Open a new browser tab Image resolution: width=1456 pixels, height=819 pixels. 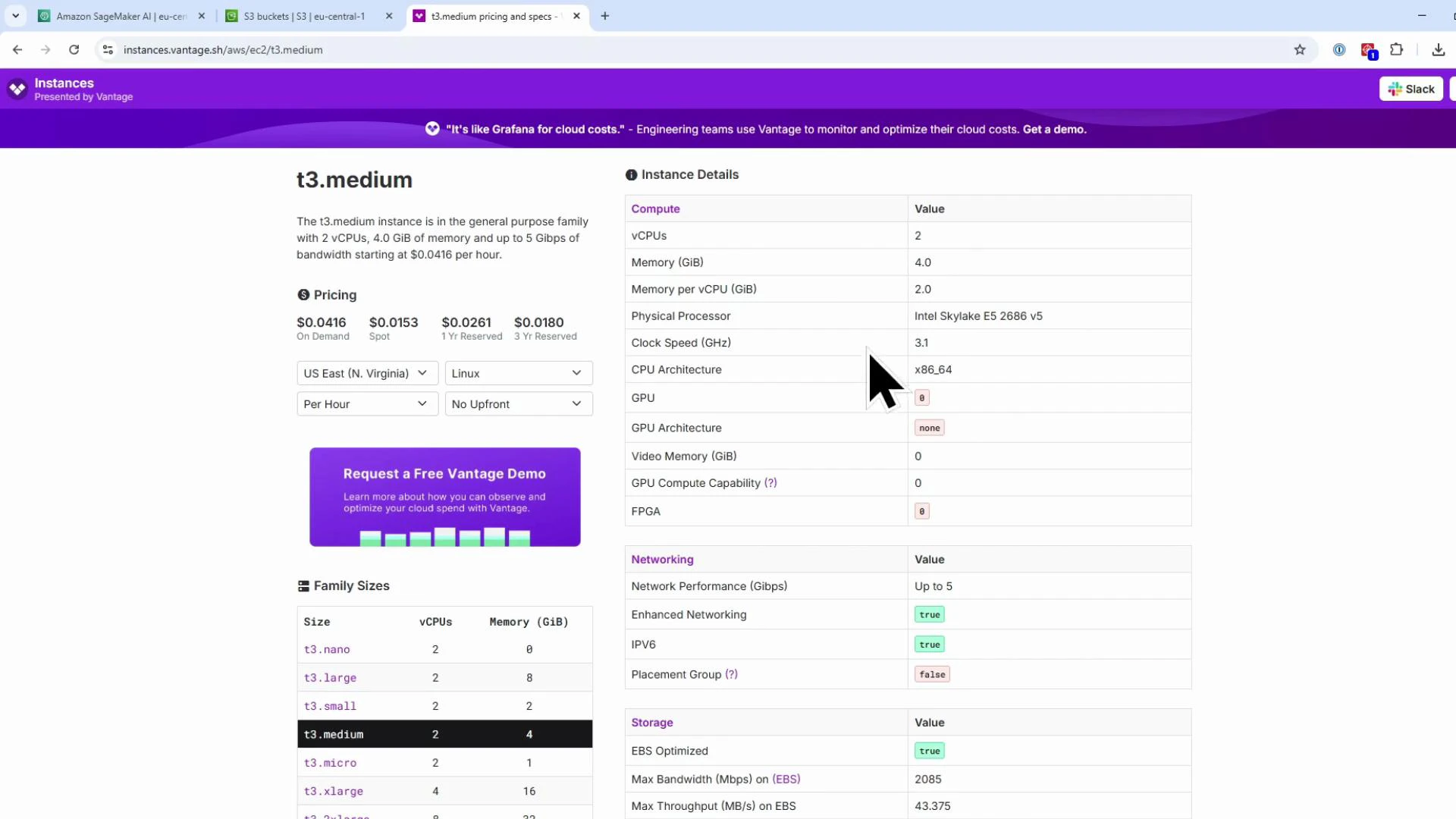point(604,15)
